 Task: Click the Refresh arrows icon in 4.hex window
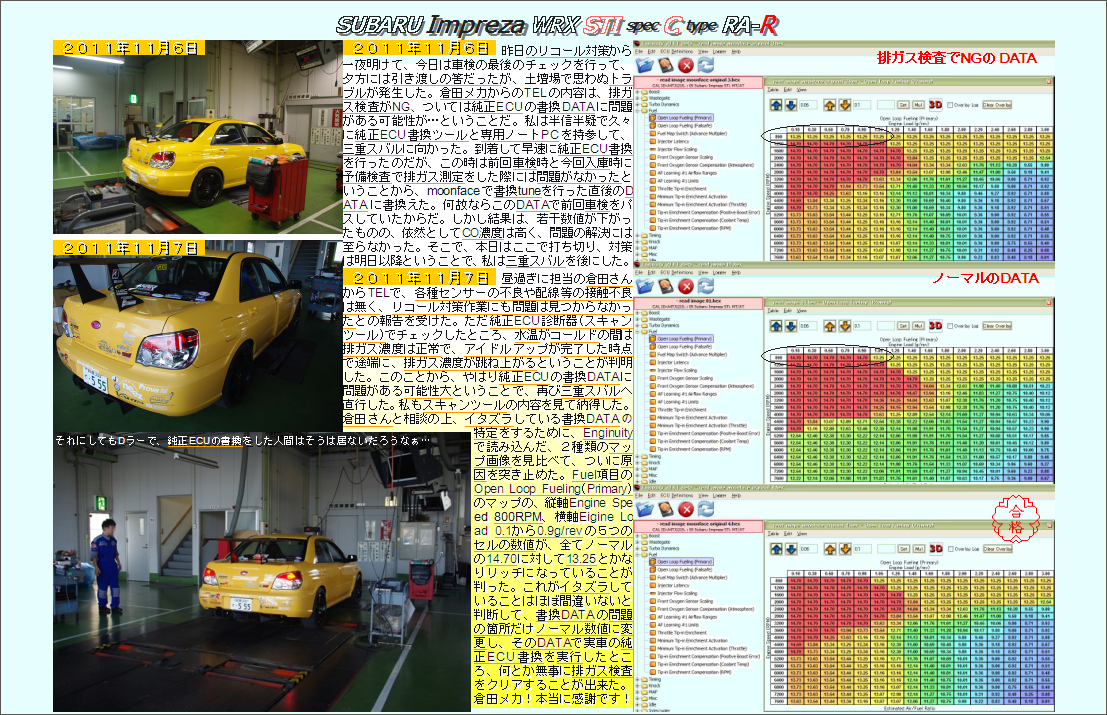(x=705, y=509)
